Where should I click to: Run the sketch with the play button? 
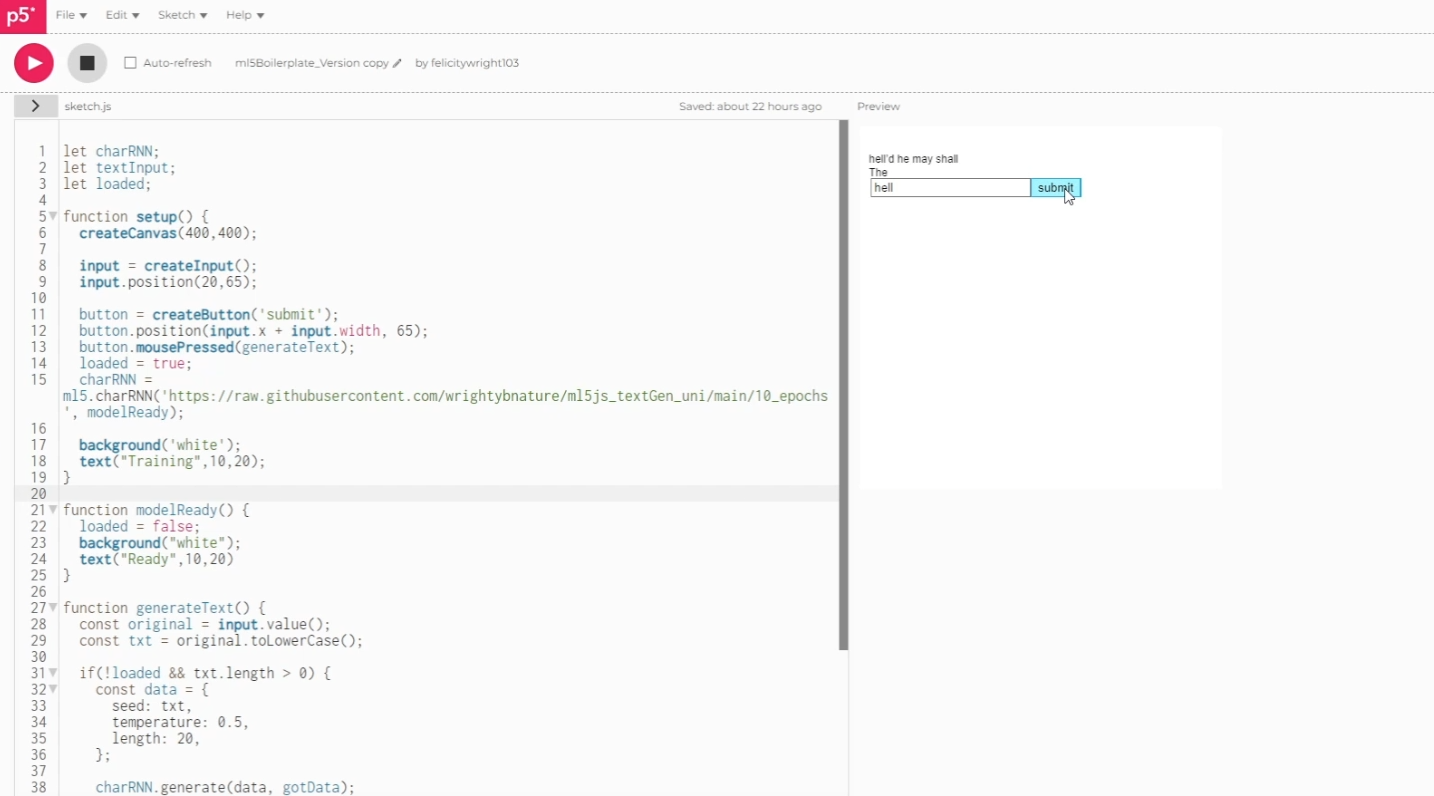pos(34,63)
